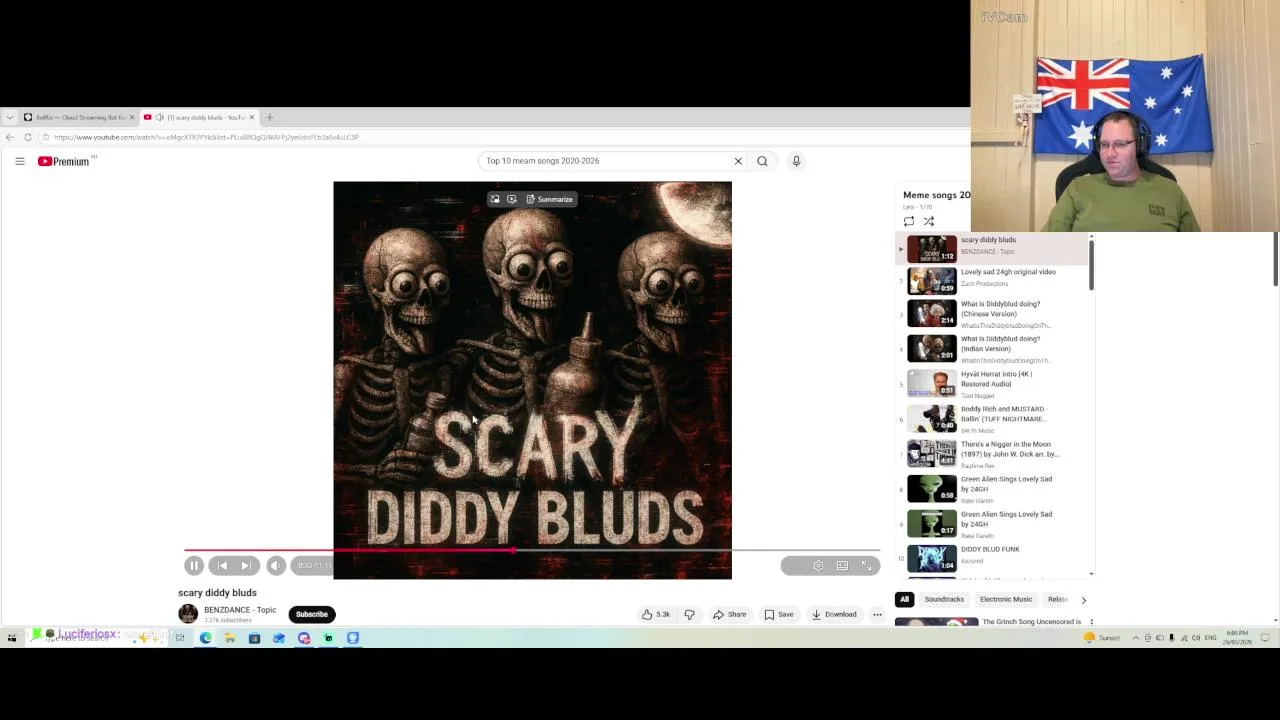This screenshot has width=1280, height=720.
Task: Play Lovely sad 24gh original video
Action: [990, 279]
